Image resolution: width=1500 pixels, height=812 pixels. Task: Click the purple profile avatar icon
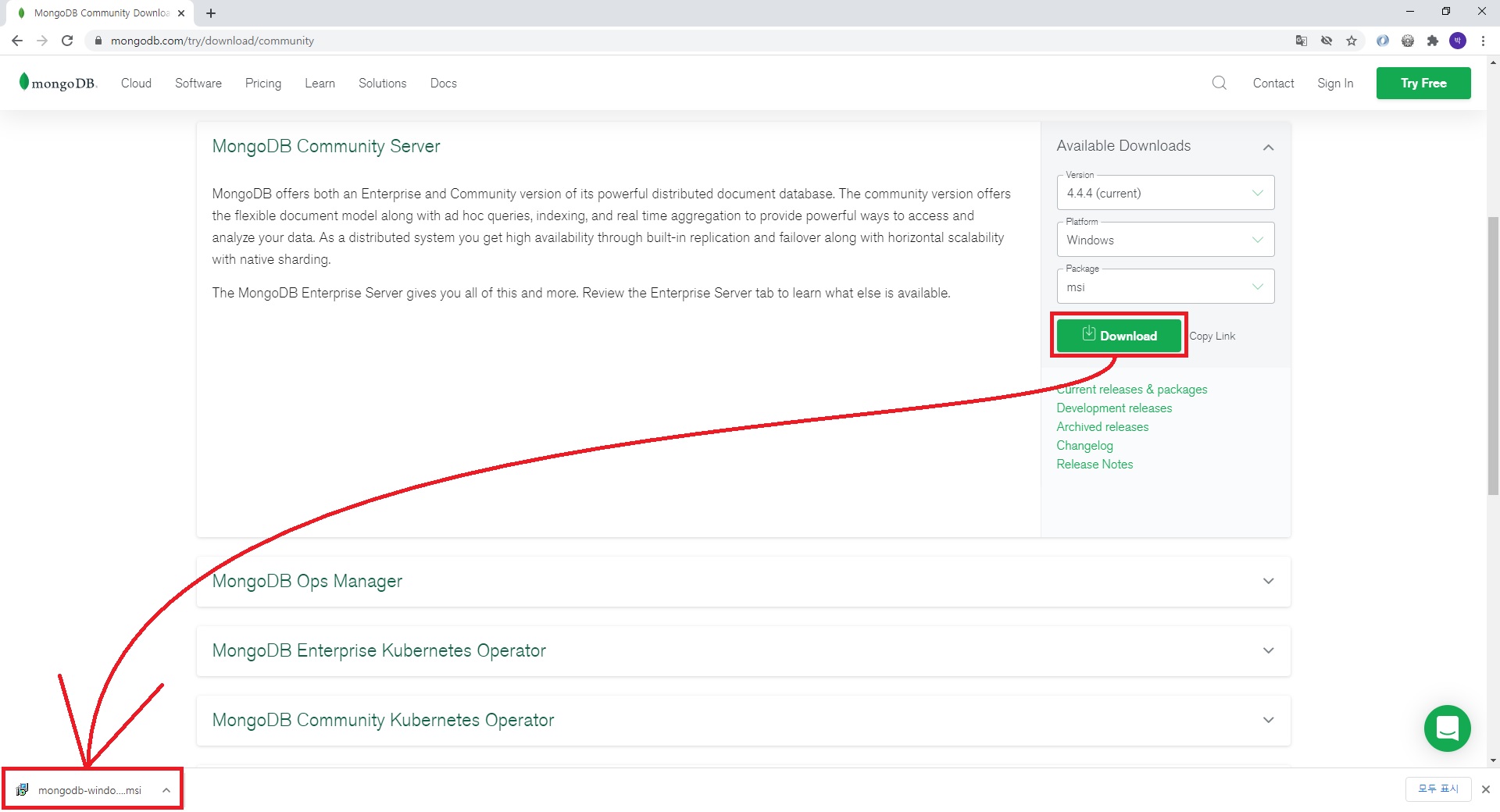pos(1458,41)
